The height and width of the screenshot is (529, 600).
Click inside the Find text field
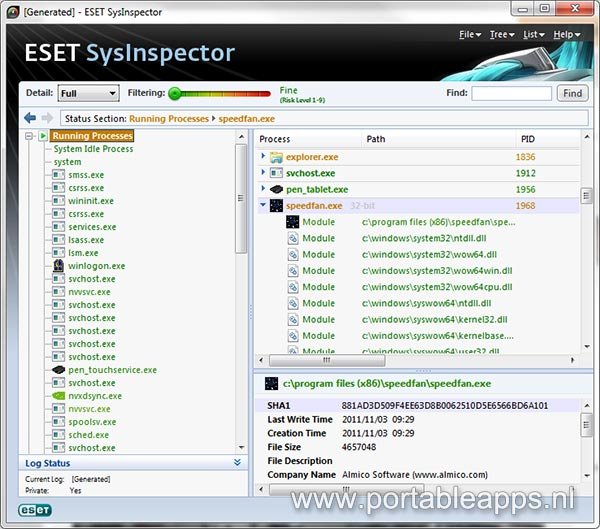(511, 93)
